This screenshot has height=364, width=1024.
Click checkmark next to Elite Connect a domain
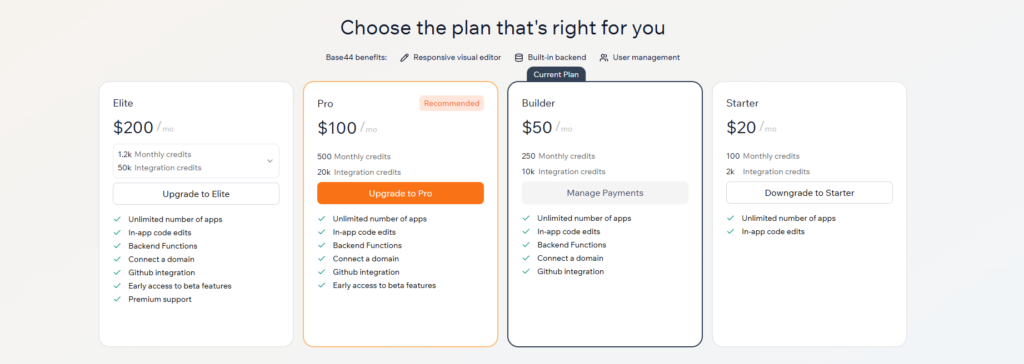117,259
